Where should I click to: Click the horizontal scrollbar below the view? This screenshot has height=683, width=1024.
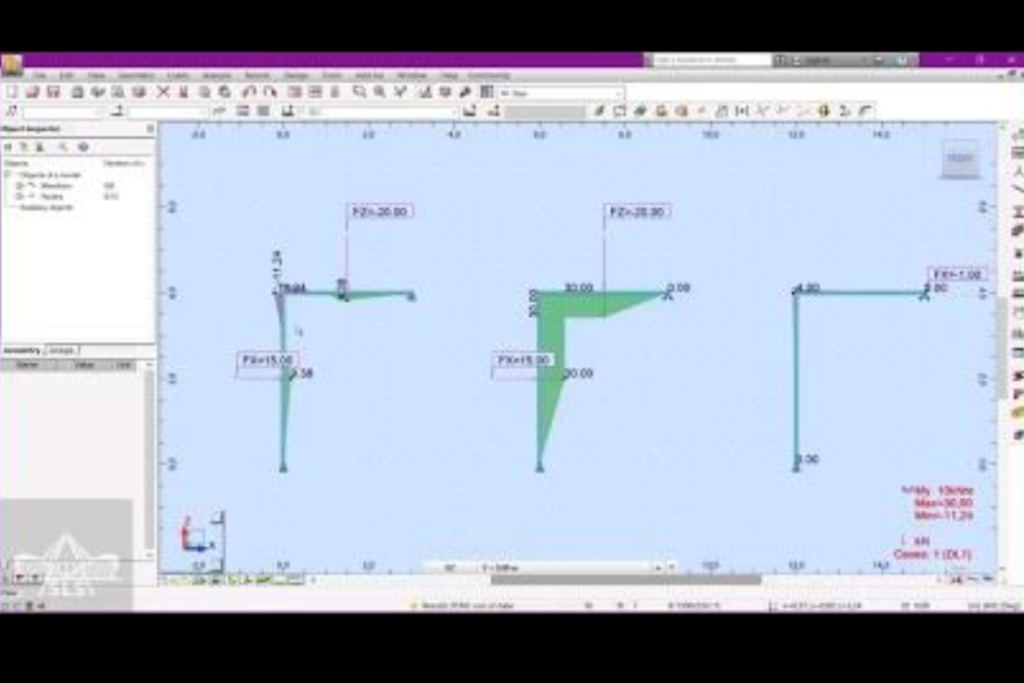click(x=626, y=580)
